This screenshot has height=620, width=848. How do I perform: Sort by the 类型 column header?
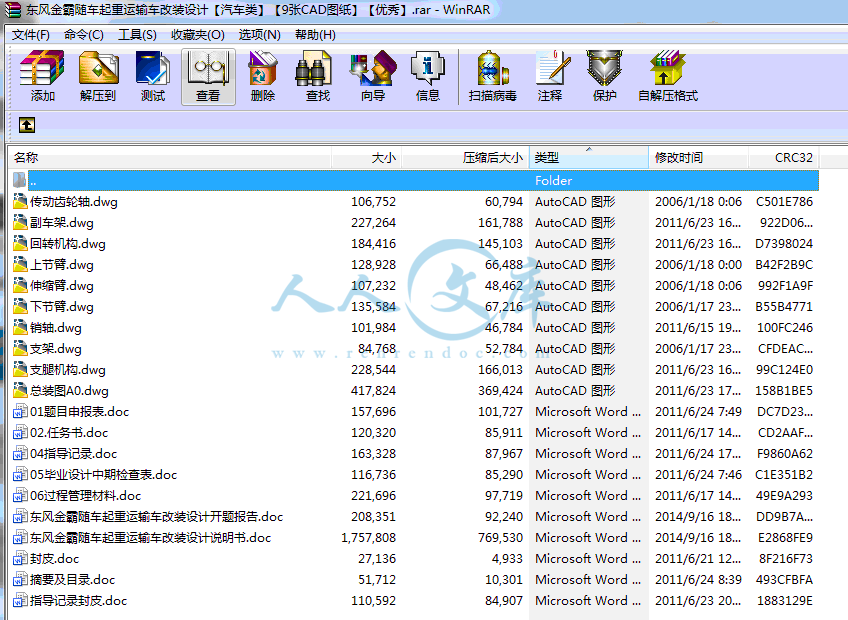(x=589, y=157)
